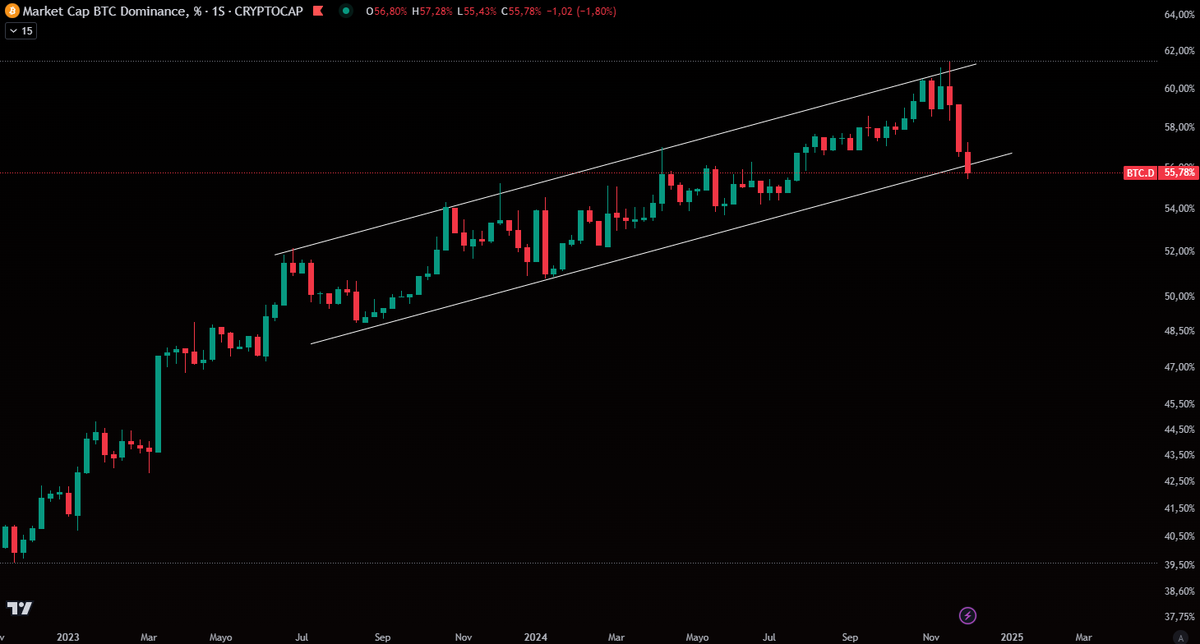Screen dimensions: 1200x644
Task: Click the open value O56,80%
Action: tap(389, 11)
